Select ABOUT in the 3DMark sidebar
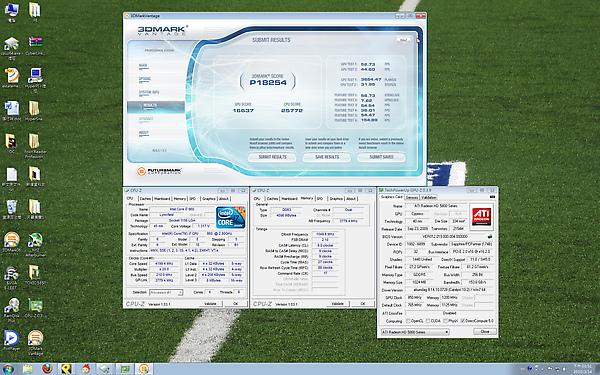Viewport: 600px width, 375px height. 144,133
